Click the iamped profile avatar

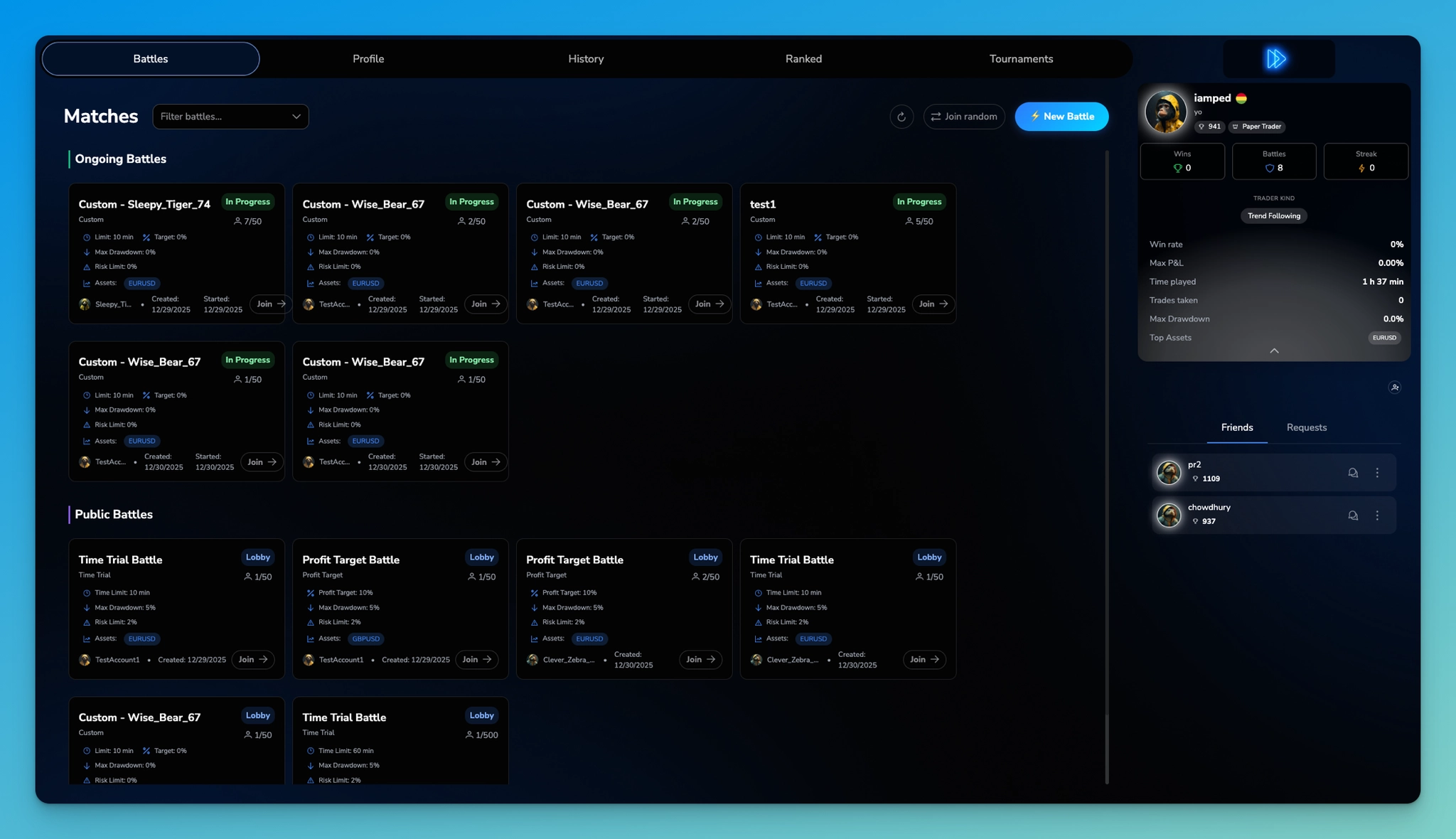(x=1166, y=112)
